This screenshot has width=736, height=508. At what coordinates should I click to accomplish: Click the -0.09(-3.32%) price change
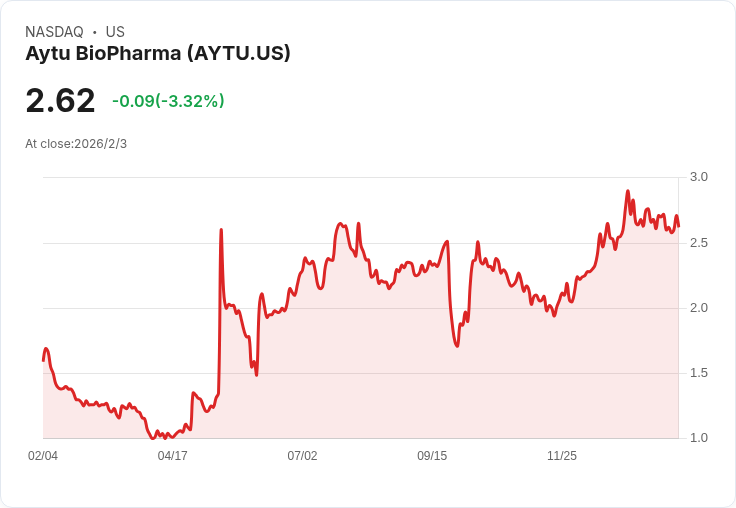(168, 101)
